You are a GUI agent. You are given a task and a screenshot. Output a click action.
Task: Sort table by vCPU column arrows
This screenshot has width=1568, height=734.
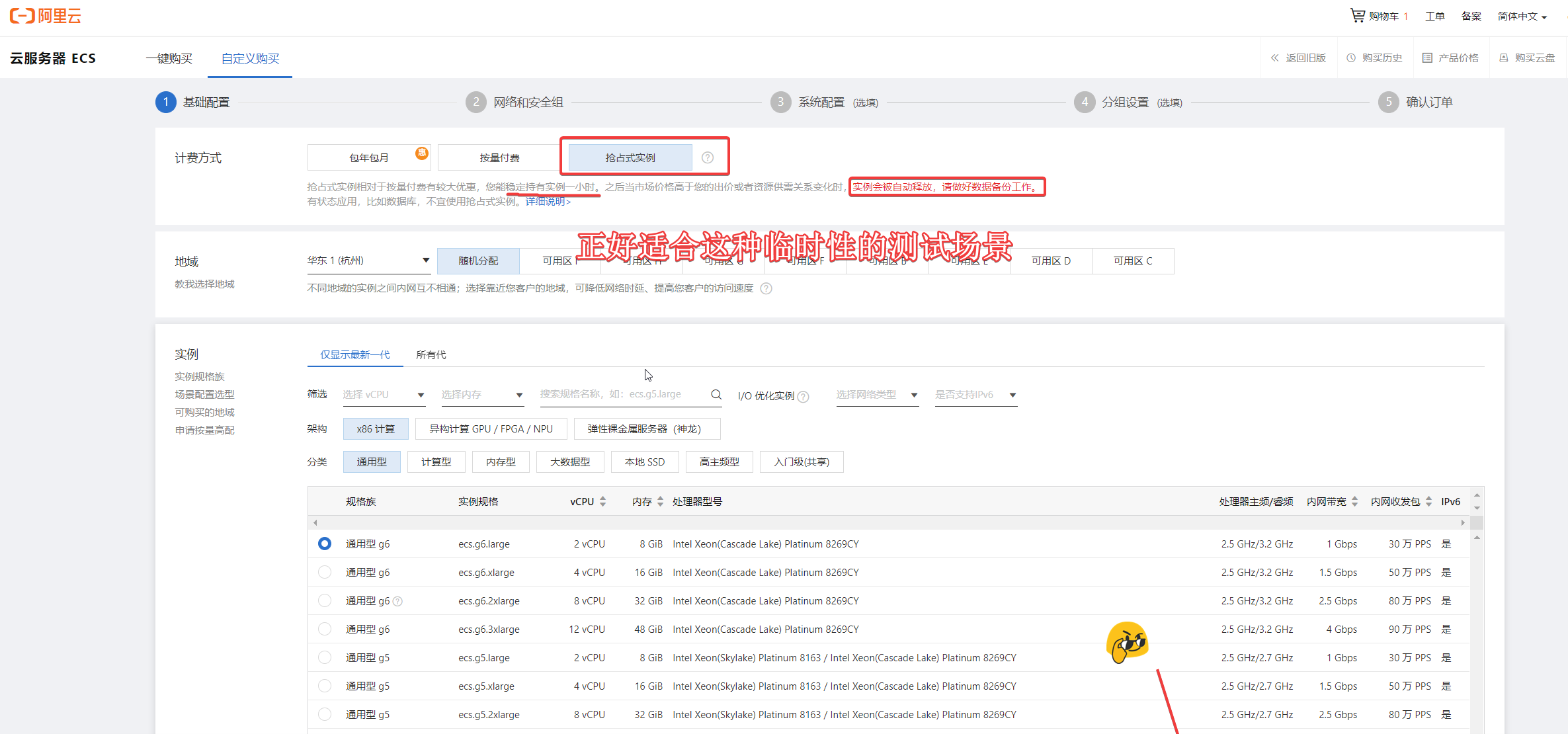[602, 501]
